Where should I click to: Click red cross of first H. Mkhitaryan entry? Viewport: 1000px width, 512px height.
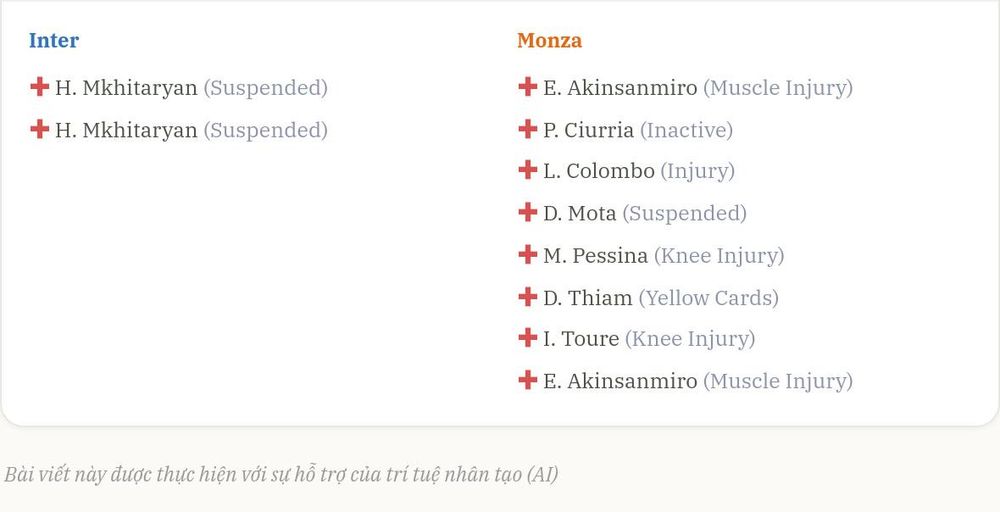[x=40, y=87]
